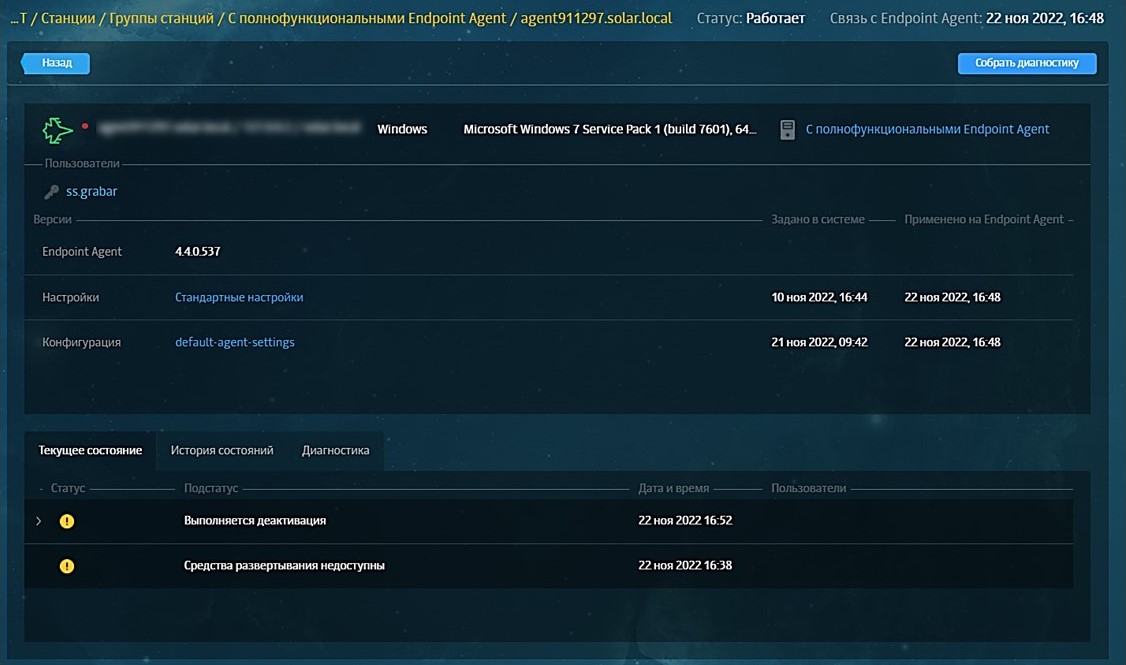Click the Выполняется деактивация status text

click(255, 521)
